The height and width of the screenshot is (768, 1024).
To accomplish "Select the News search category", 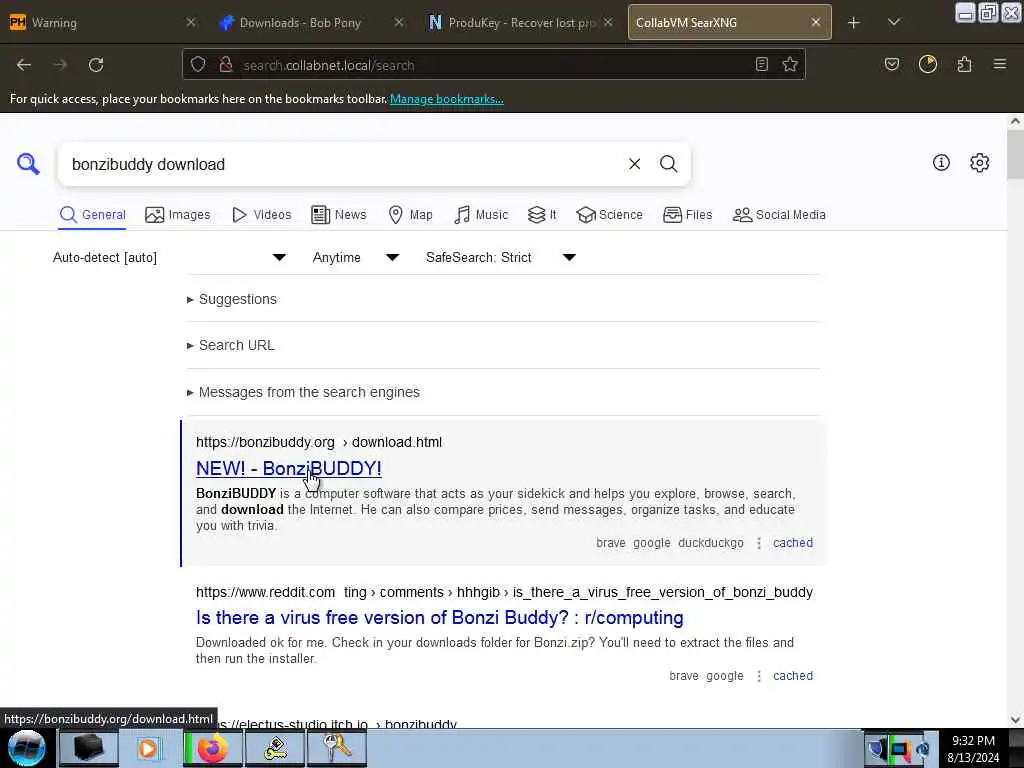I will coord(339,215).
